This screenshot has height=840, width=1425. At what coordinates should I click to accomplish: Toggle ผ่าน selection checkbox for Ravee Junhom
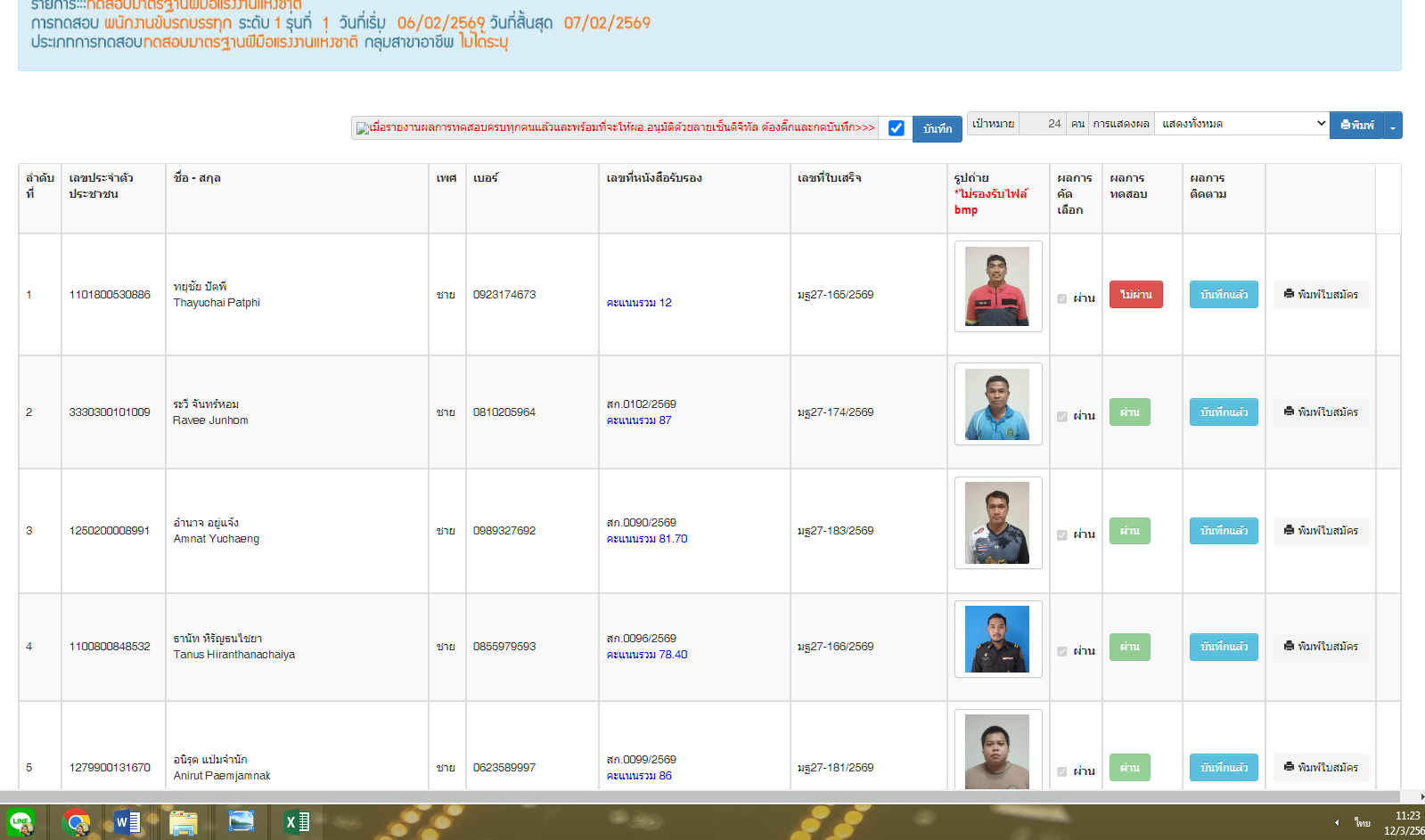click(1062, 416)
